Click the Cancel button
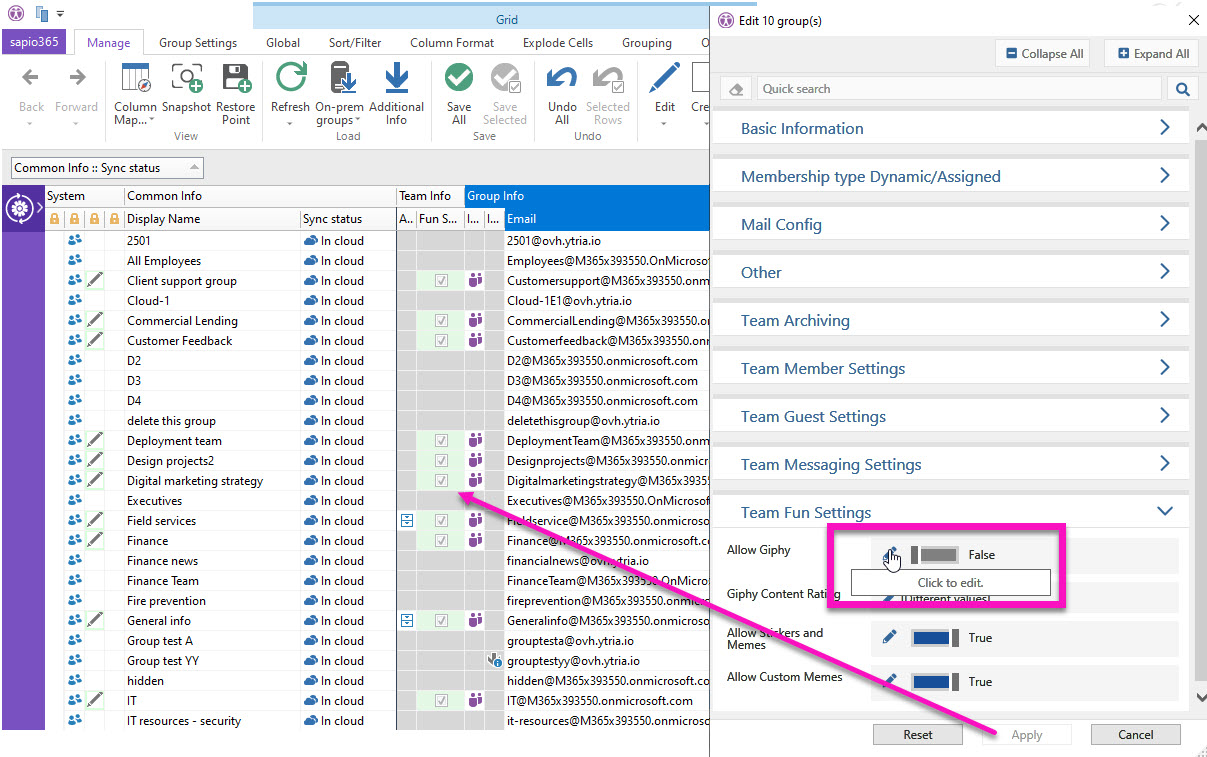This screenshot has width=1207, height=757. pos(1135,734)
